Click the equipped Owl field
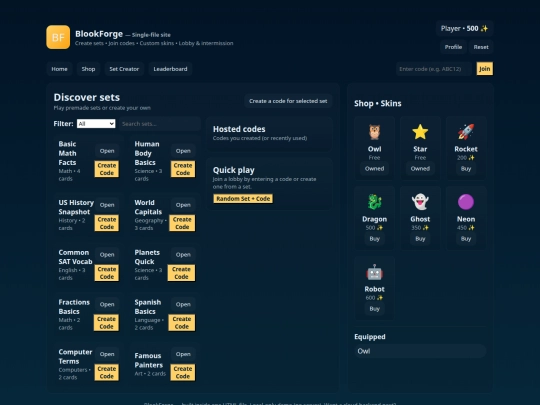540x405 pixels. pos(420,351)
